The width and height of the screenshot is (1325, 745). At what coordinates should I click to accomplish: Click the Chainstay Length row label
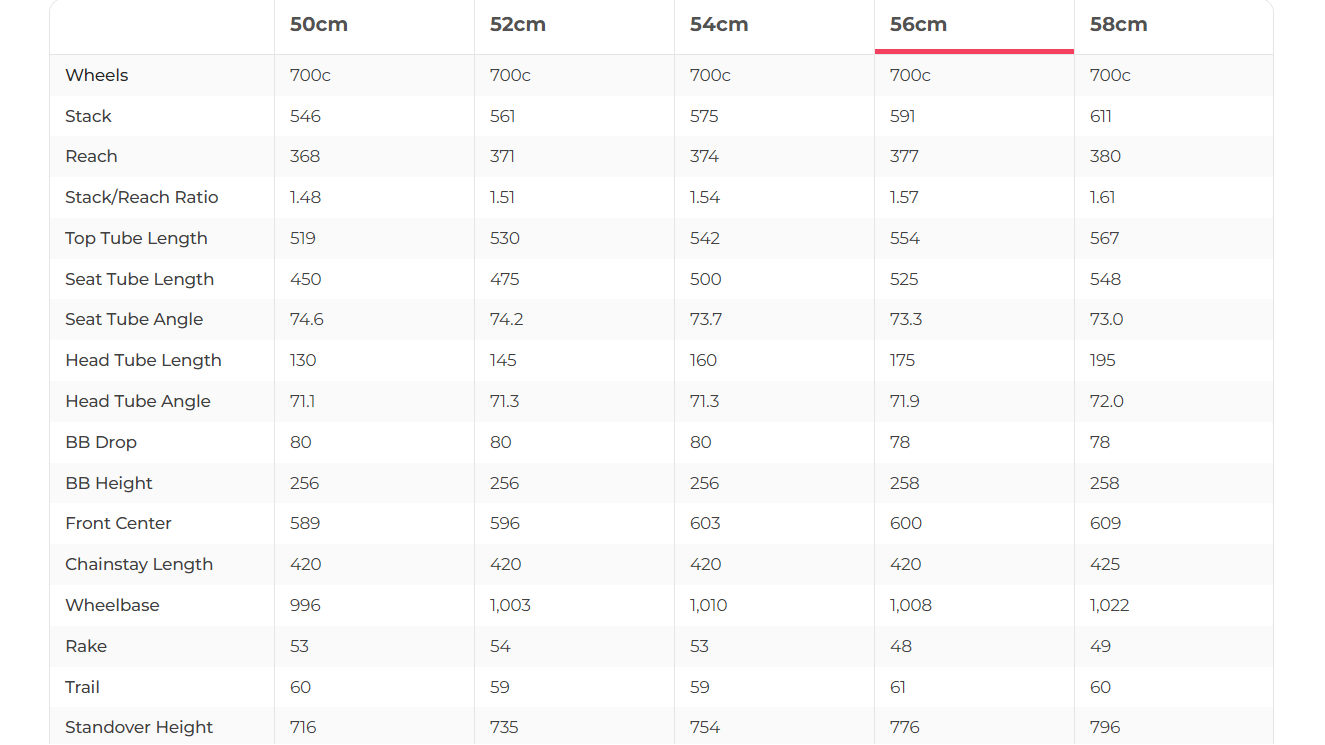coord(139,564)
